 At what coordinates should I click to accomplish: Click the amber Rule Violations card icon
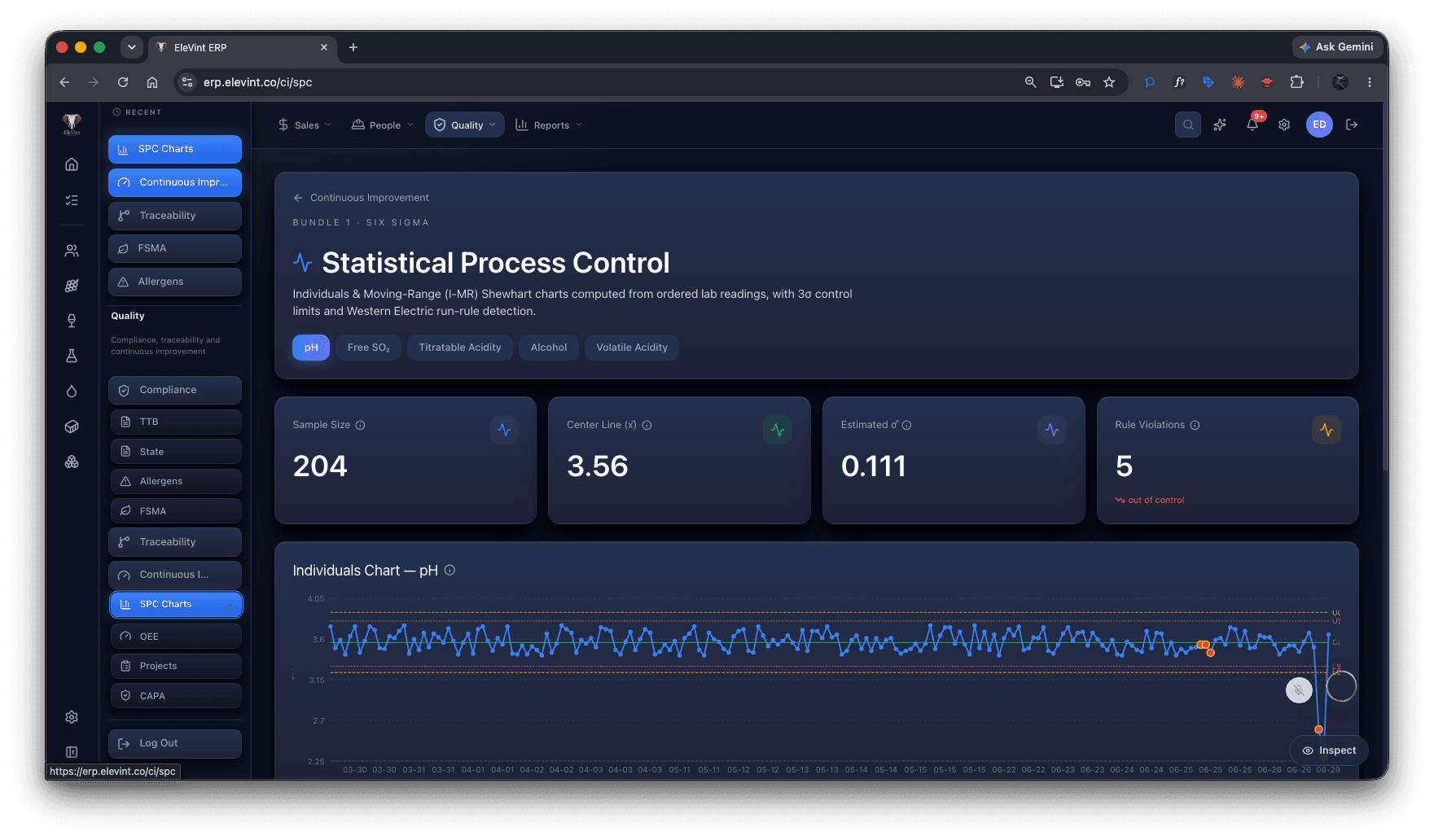[x=1327, y=430]
